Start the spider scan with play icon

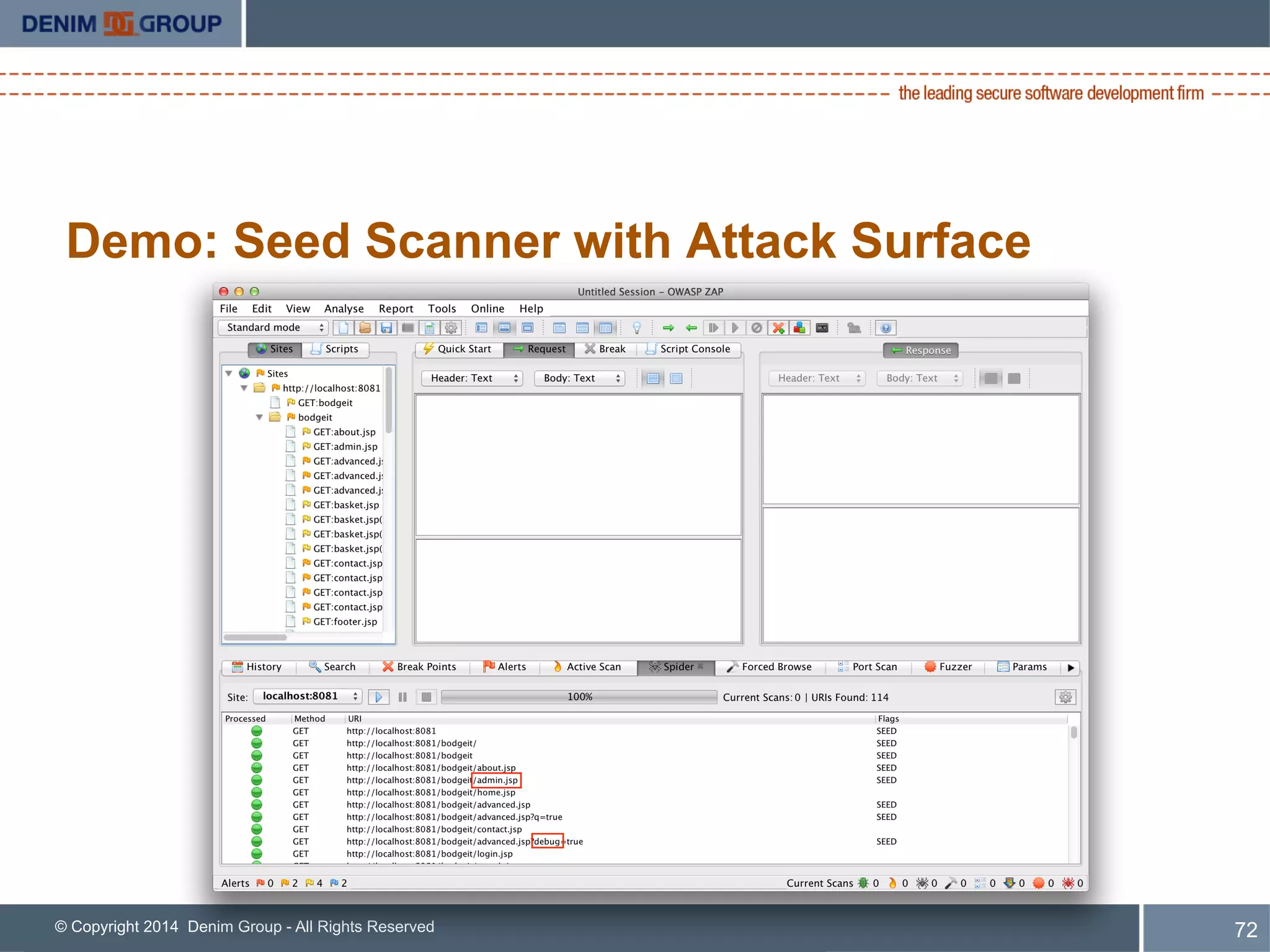[378, 697]
